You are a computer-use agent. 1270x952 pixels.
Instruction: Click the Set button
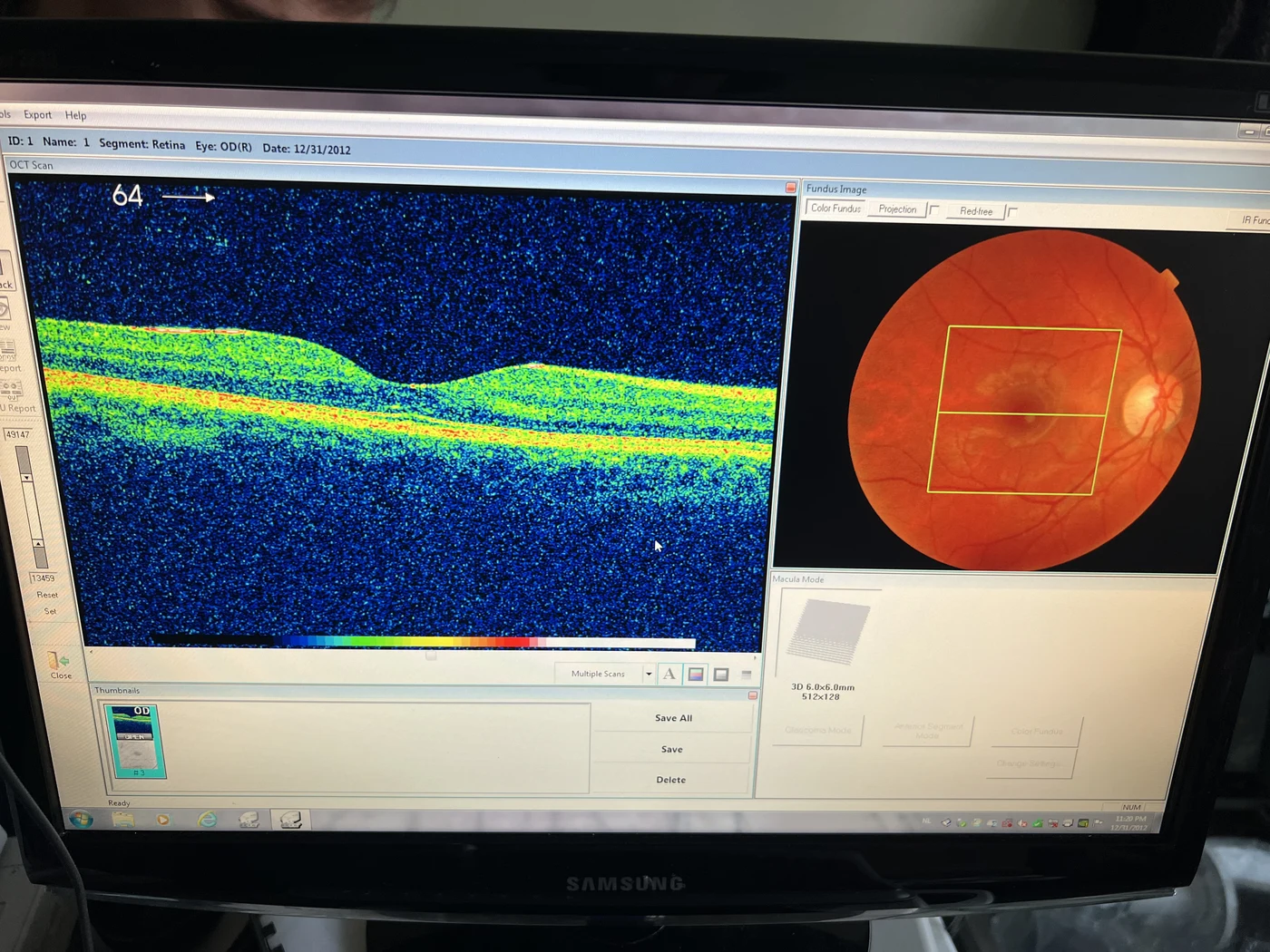pyautogui.click(x=50, y=611)
